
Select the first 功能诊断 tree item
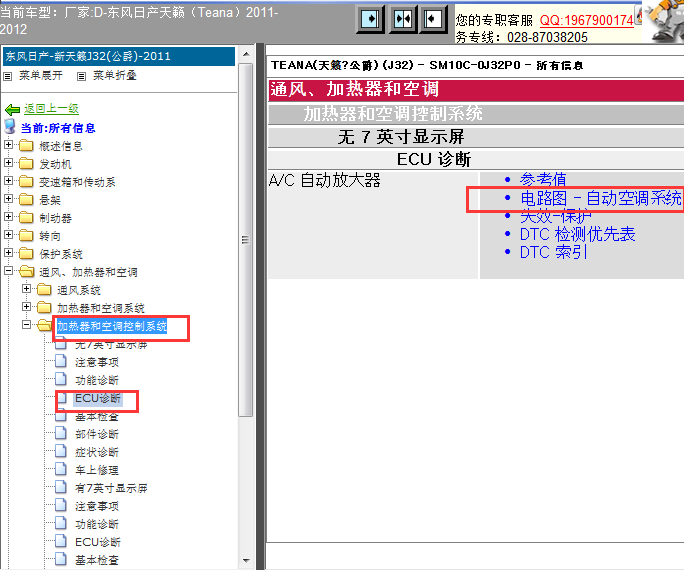coord(97,380)
